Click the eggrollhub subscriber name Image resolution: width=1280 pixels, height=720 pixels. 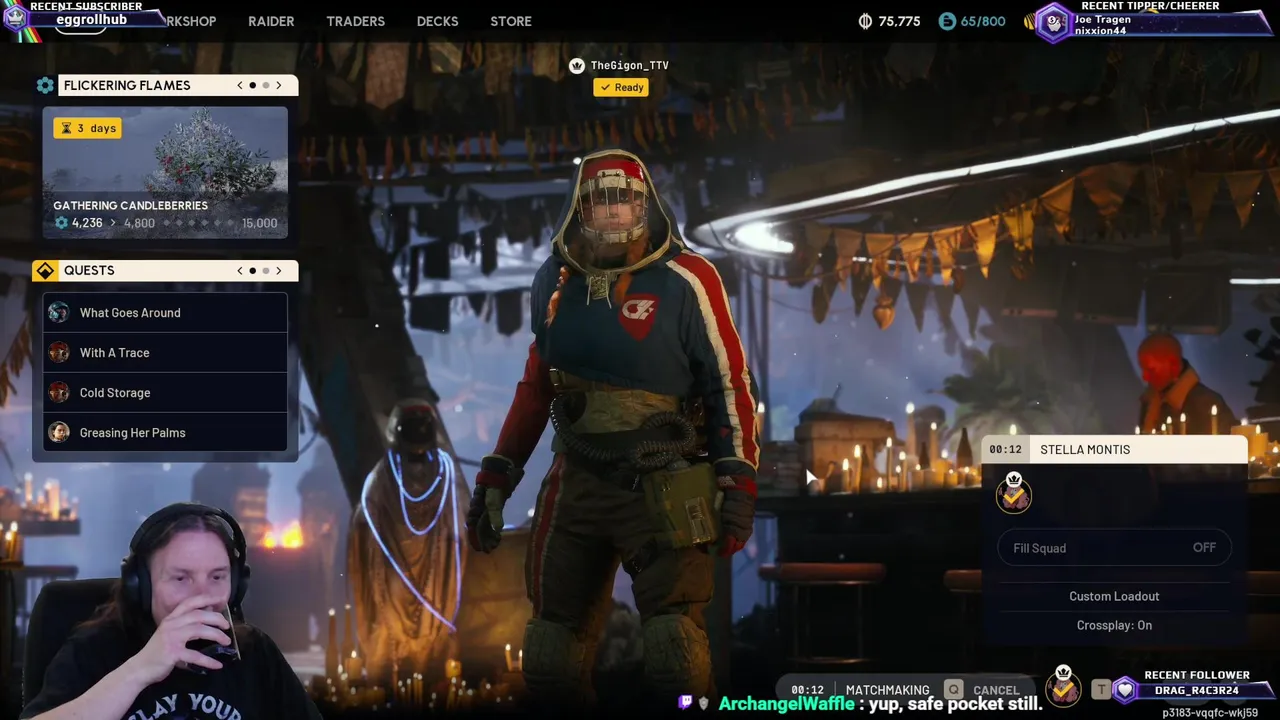click(91, 19)
